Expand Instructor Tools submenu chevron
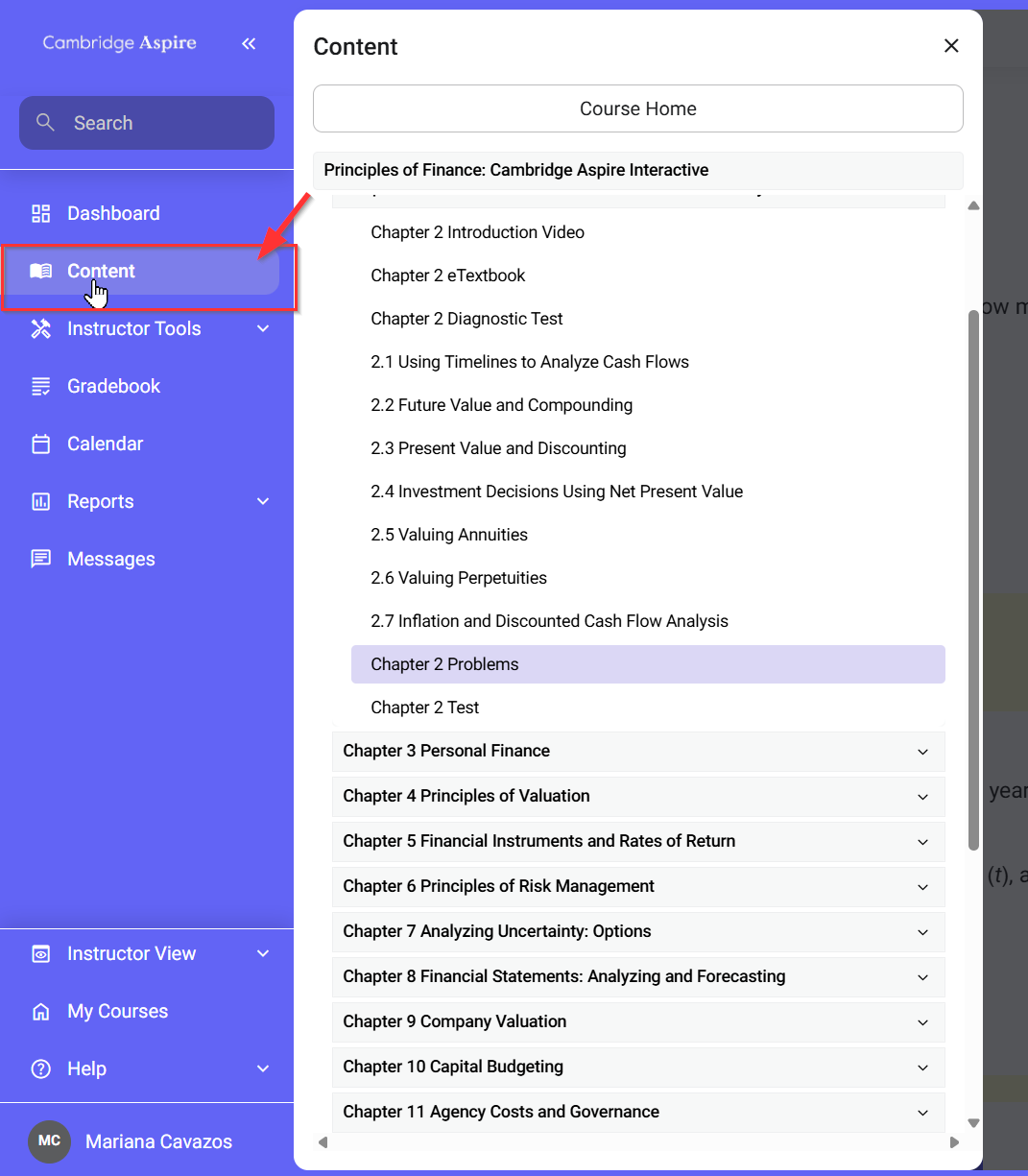Image resolution: width=1028 pixels, height=1176 pixels. tap(263, 328)
